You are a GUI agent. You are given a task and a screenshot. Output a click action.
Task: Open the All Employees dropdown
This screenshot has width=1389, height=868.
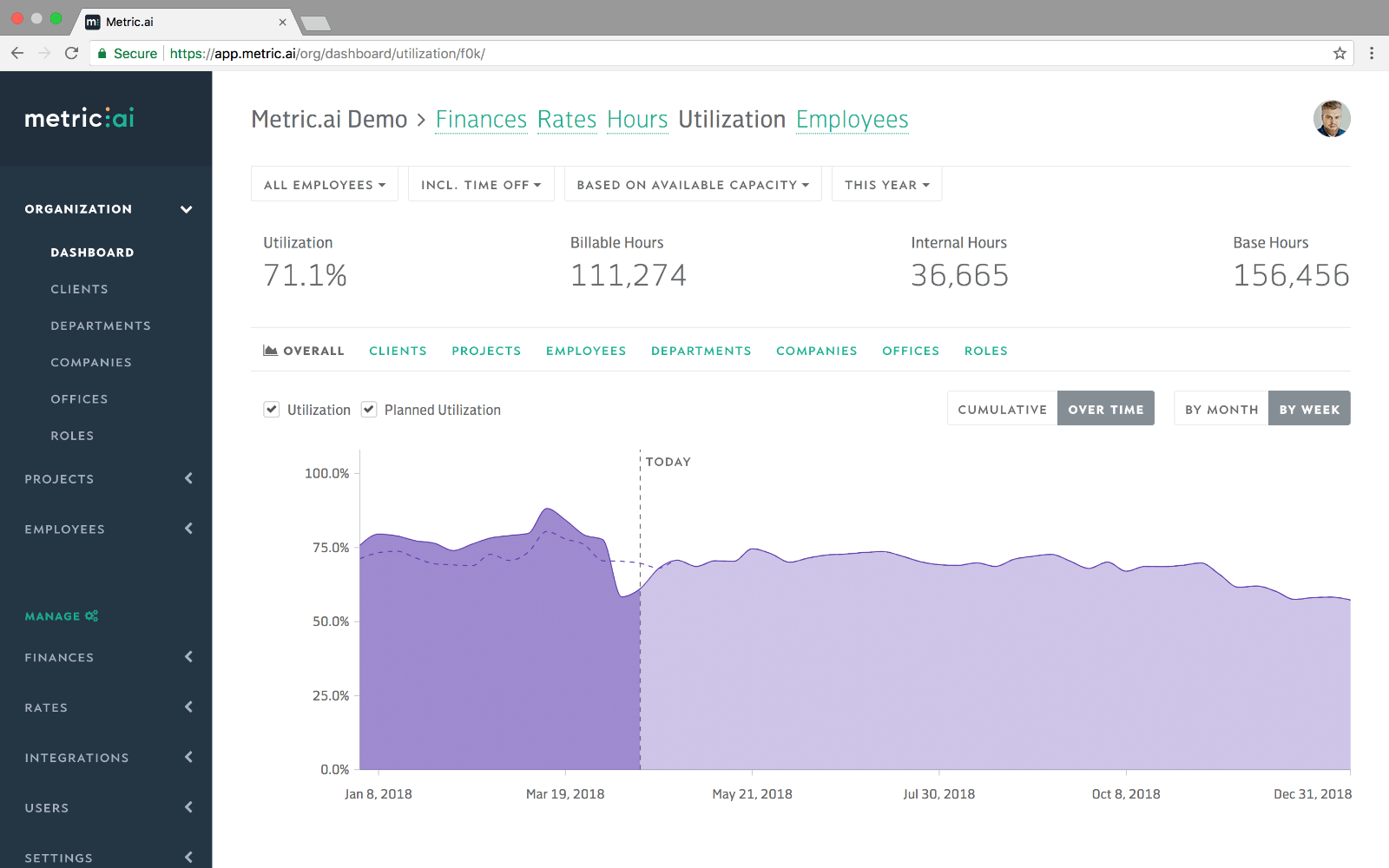[325, 184]
